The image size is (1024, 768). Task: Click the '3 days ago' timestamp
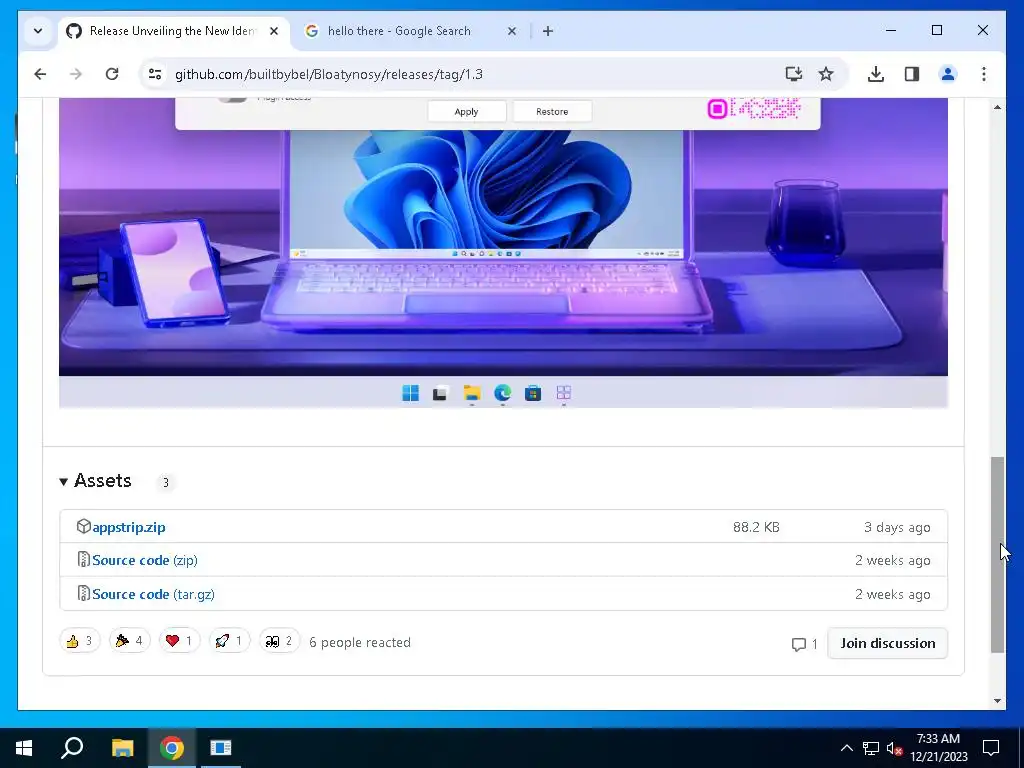897,528
